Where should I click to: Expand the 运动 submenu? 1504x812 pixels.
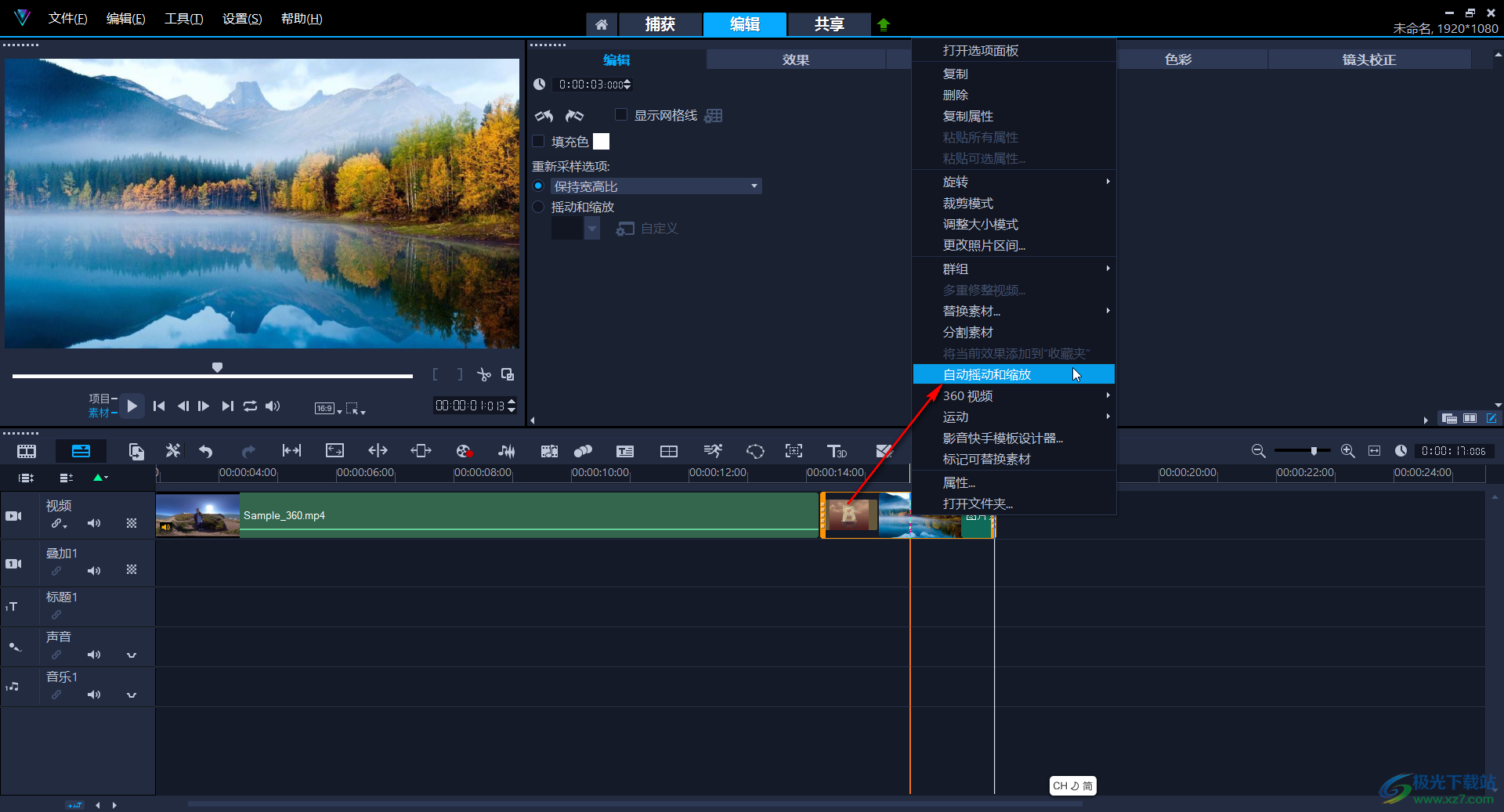point(1014,417)
